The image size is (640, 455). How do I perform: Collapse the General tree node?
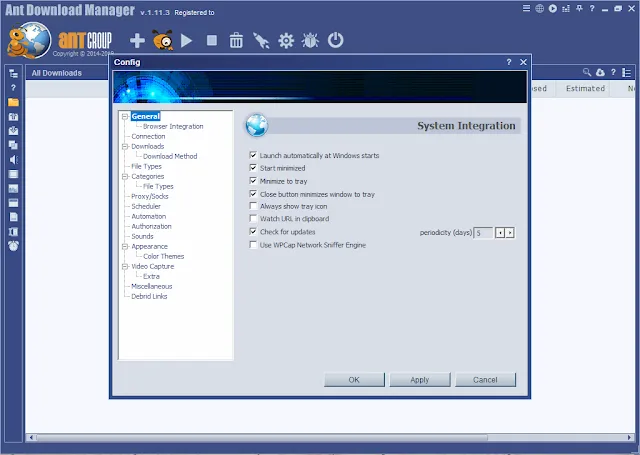tap(125, 116)
